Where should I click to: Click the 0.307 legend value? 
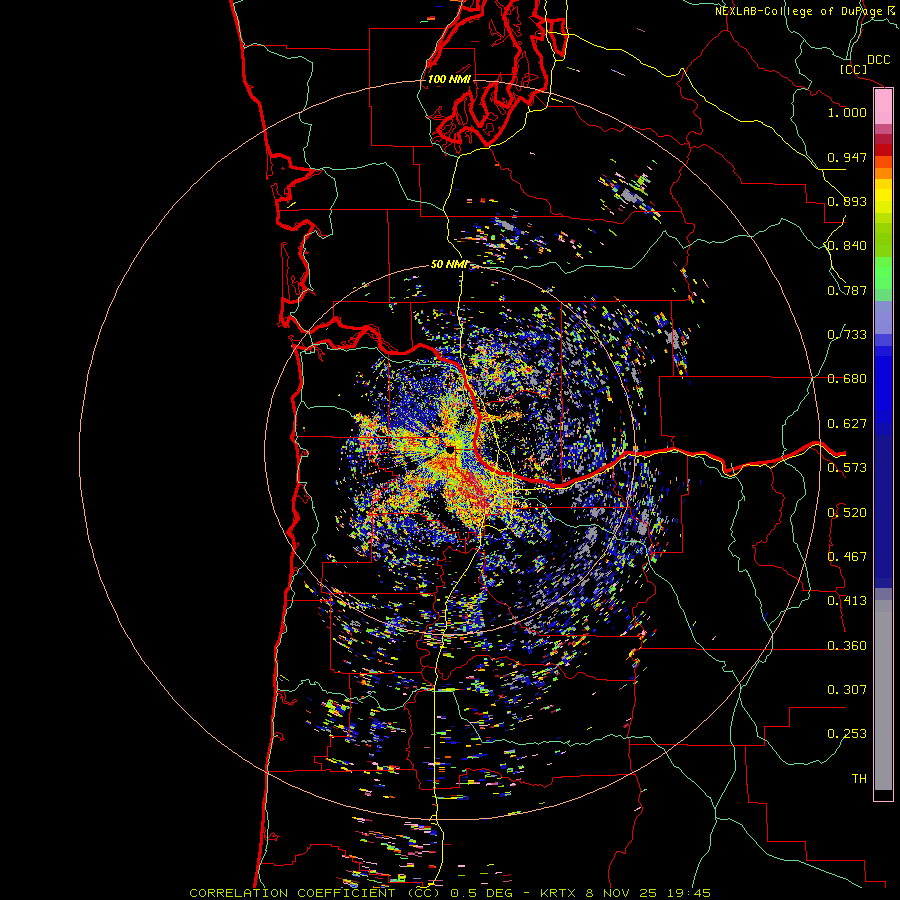tap(847, 690)
